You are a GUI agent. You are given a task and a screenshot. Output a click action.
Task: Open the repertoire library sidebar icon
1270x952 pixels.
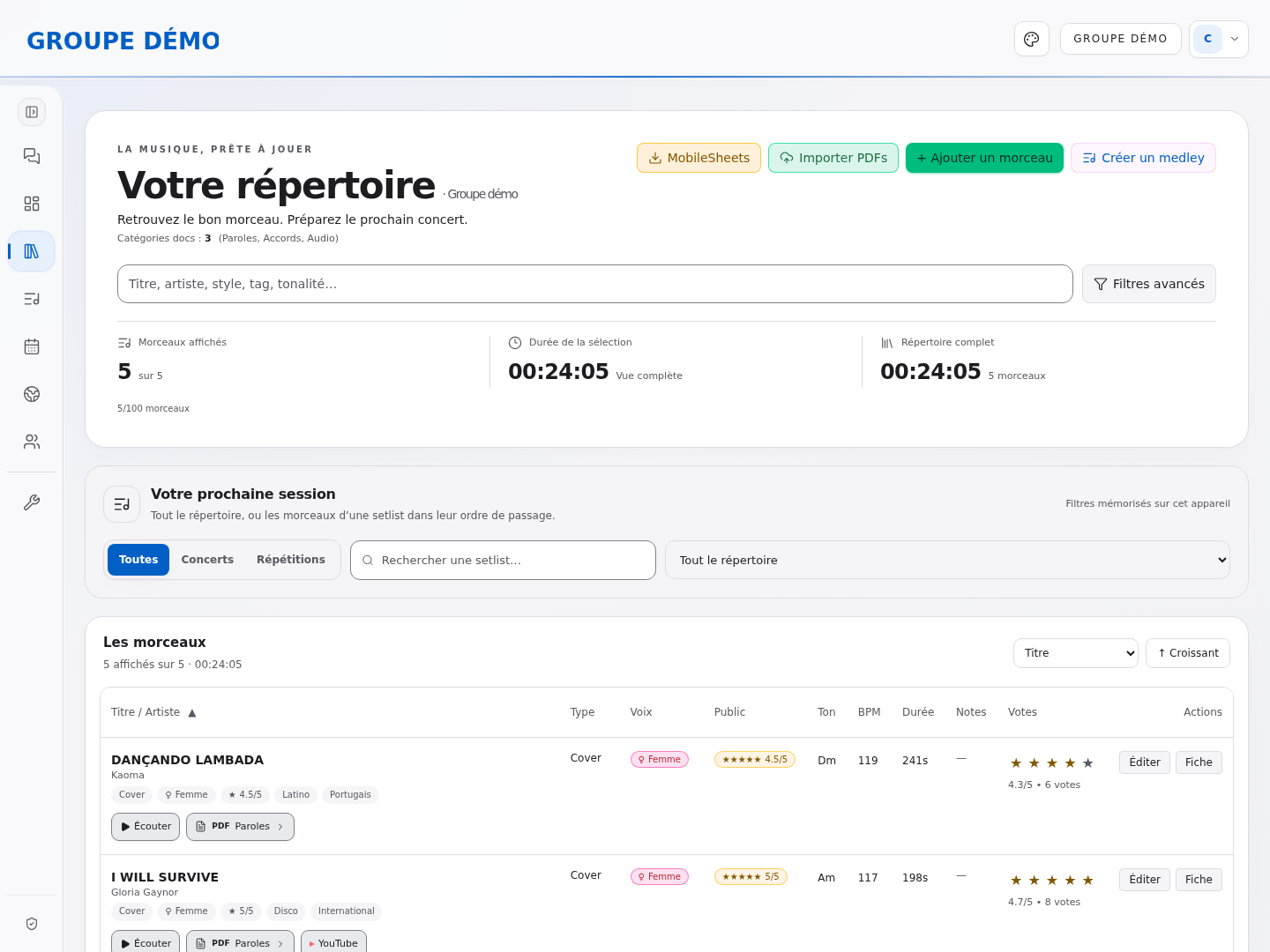pyautogui.click(x=32, y=251)
